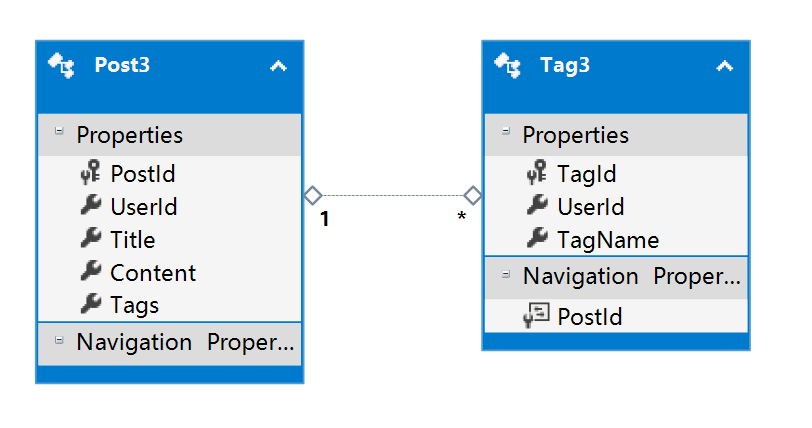Click the Tag3 entity icon

click(x=508, y=66)
